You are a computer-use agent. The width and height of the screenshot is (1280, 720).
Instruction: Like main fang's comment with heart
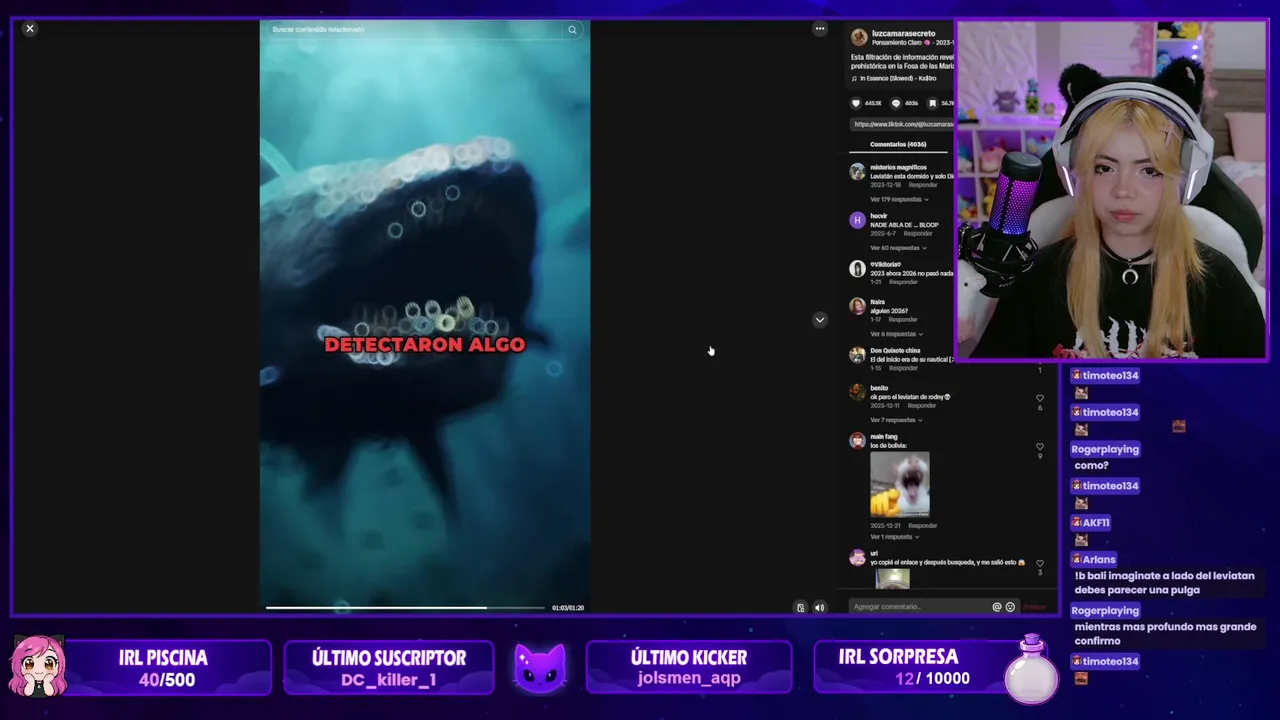(x=1040, y=447)
